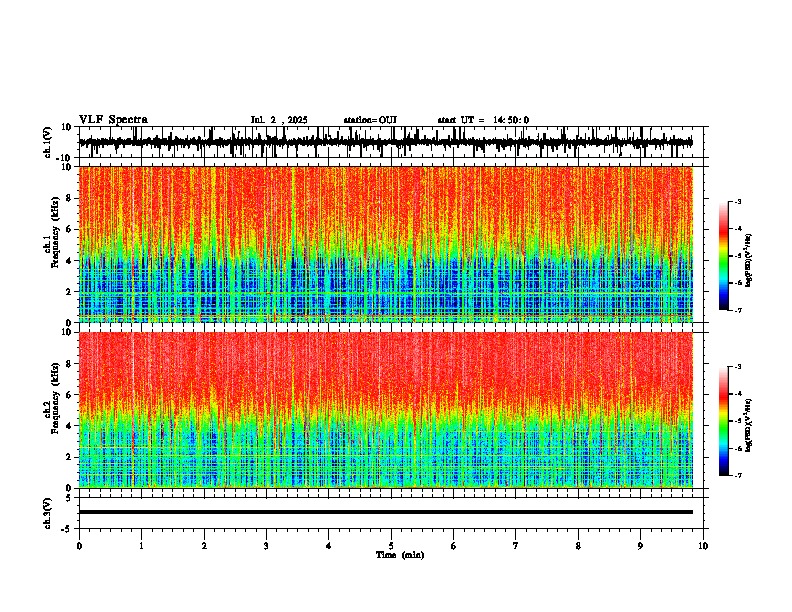The width and height of the screenshot is (792, 612).
Task: Click the ch.2 spectrogram 4 kHz tick label
Action: 69,426
